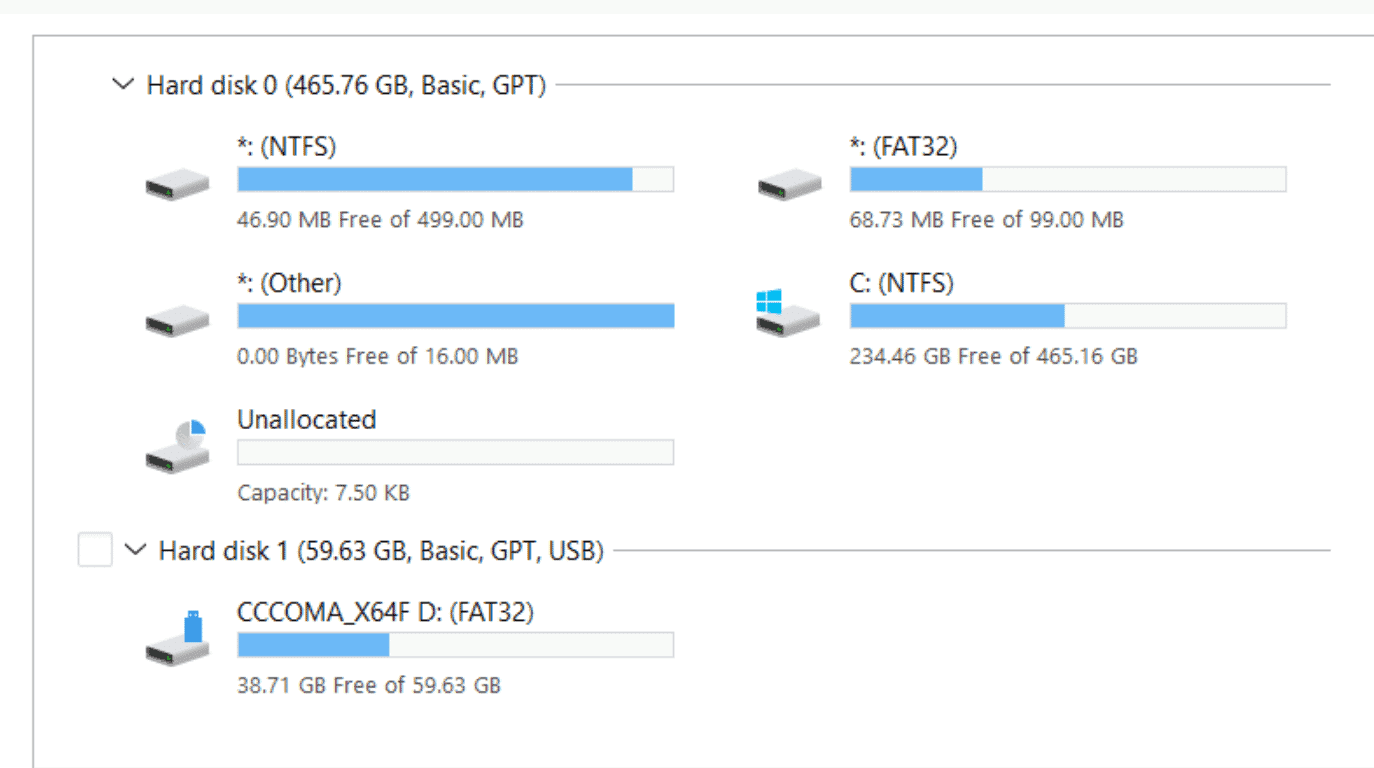Click the 234.46 GB Free text

coord(993,356)
